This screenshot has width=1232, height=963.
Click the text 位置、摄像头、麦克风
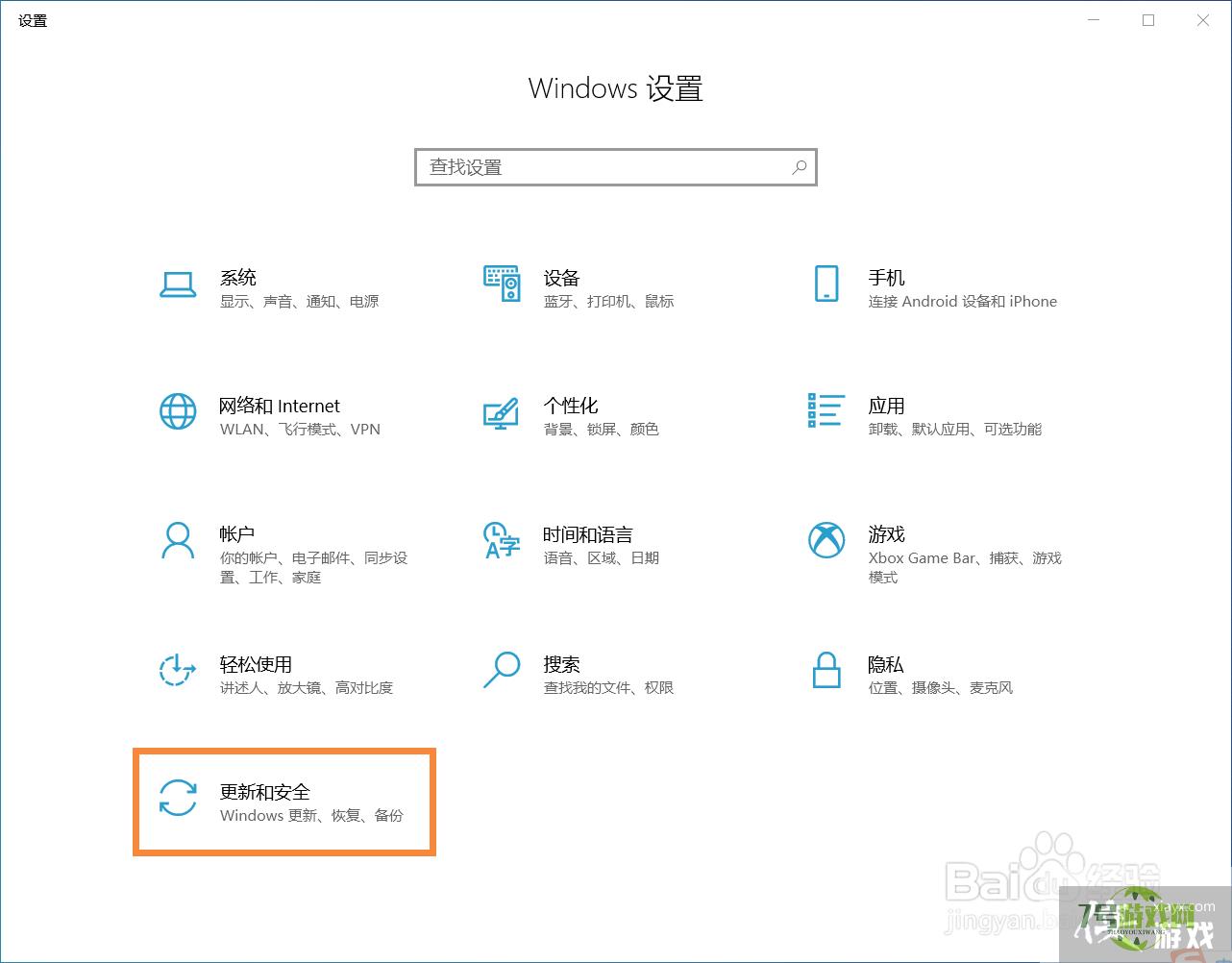(941, 688)
